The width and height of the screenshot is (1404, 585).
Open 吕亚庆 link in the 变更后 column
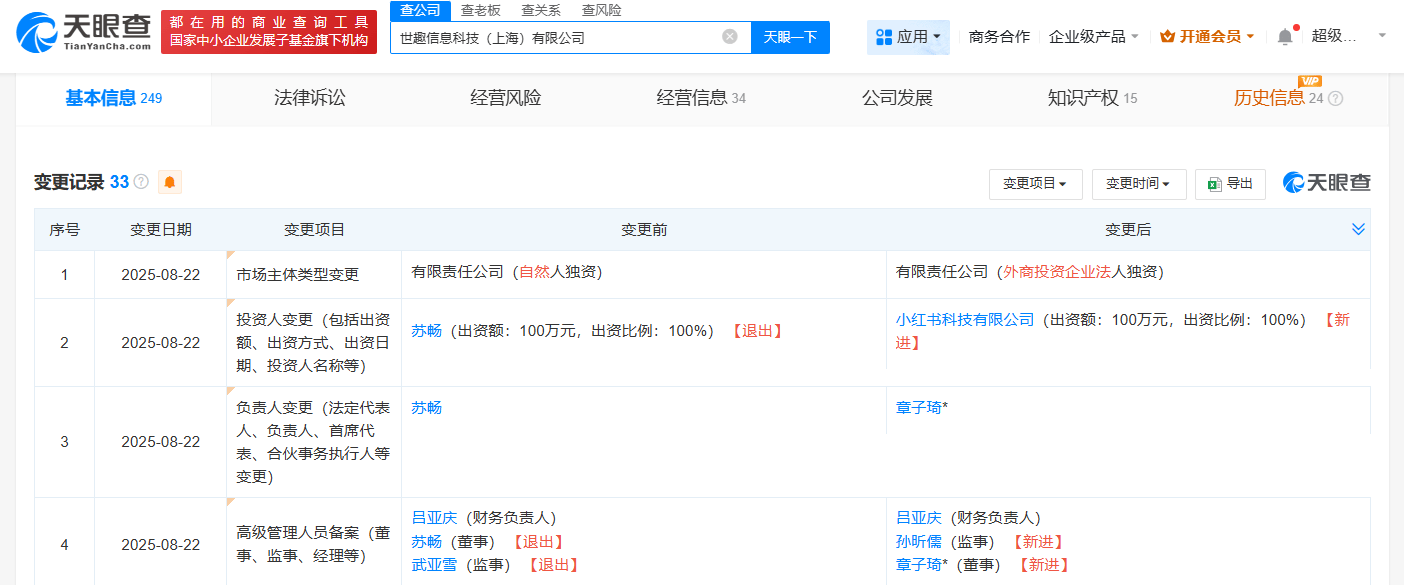(919, 518)
